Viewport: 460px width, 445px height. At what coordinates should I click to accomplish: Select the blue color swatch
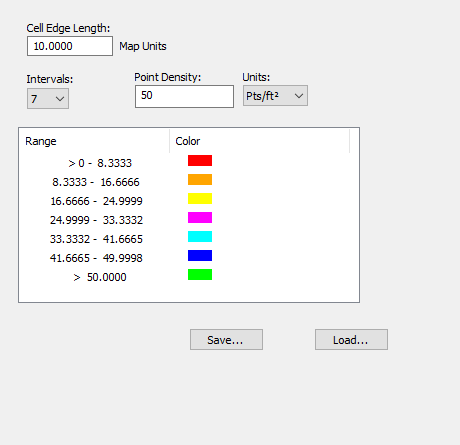pyautogui.click(x=200, y=255)
